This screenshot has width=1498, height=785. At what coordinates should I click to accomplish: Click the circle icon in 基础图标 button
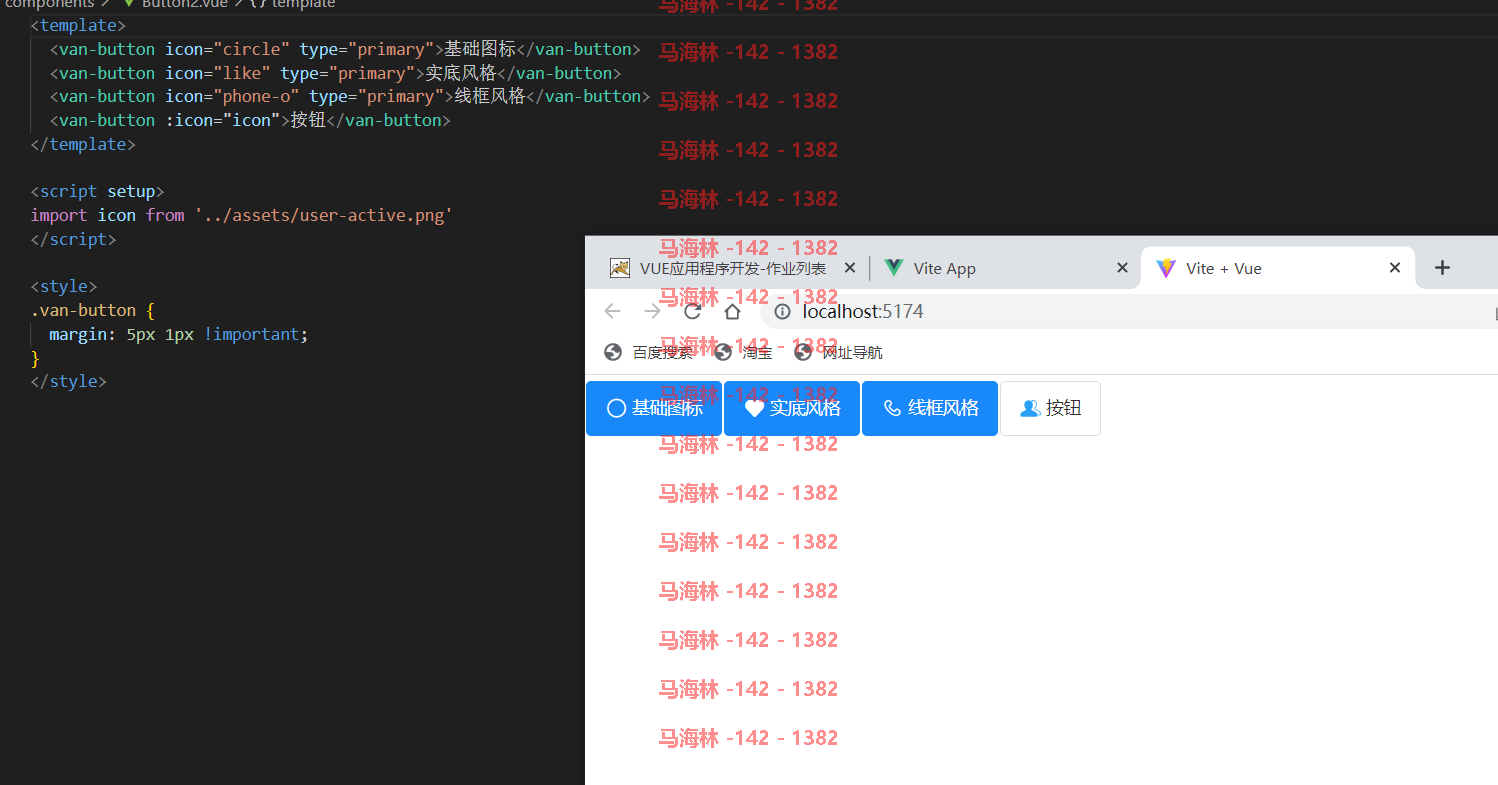[x=616, y=408]
